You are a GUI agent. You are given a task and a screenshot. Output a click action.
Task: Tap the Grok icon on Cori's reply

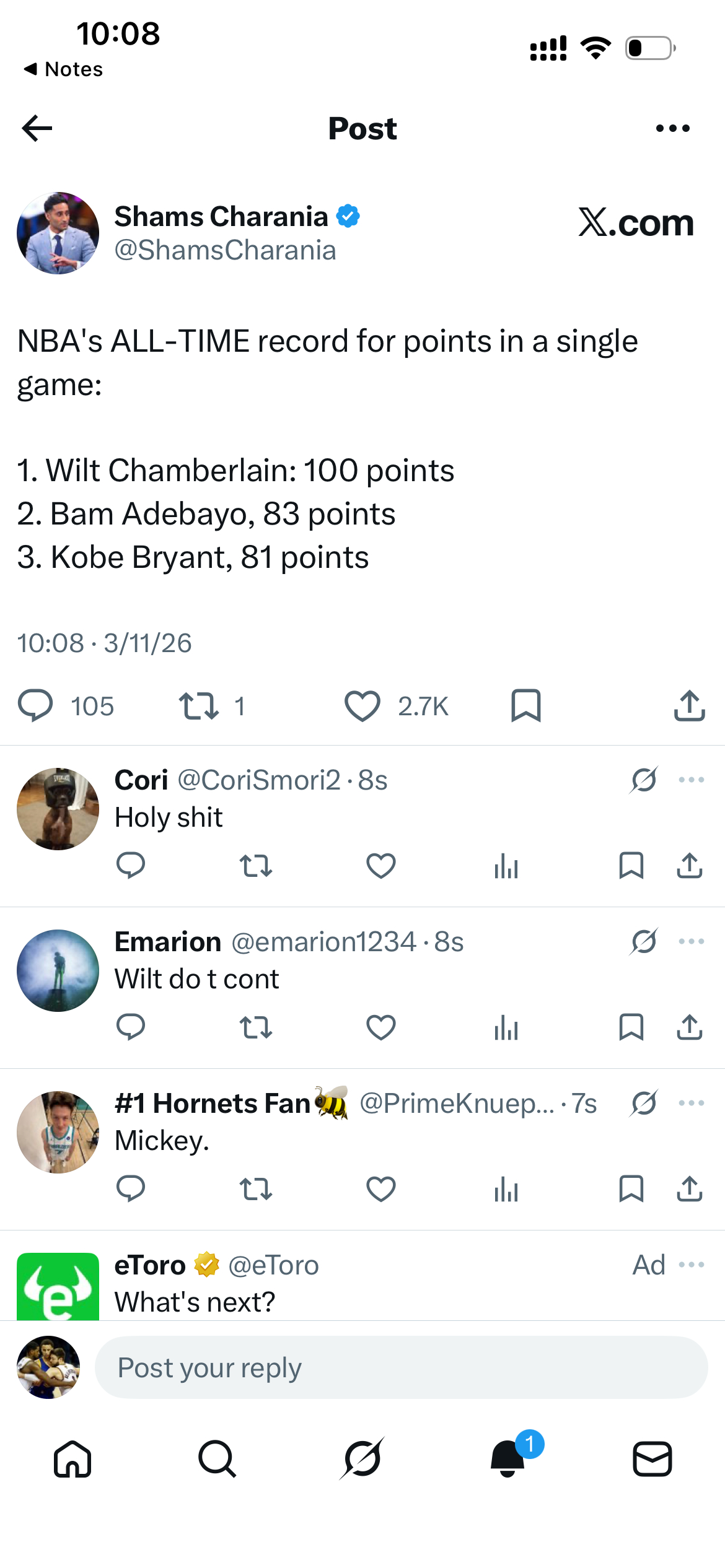coord(644,780)
